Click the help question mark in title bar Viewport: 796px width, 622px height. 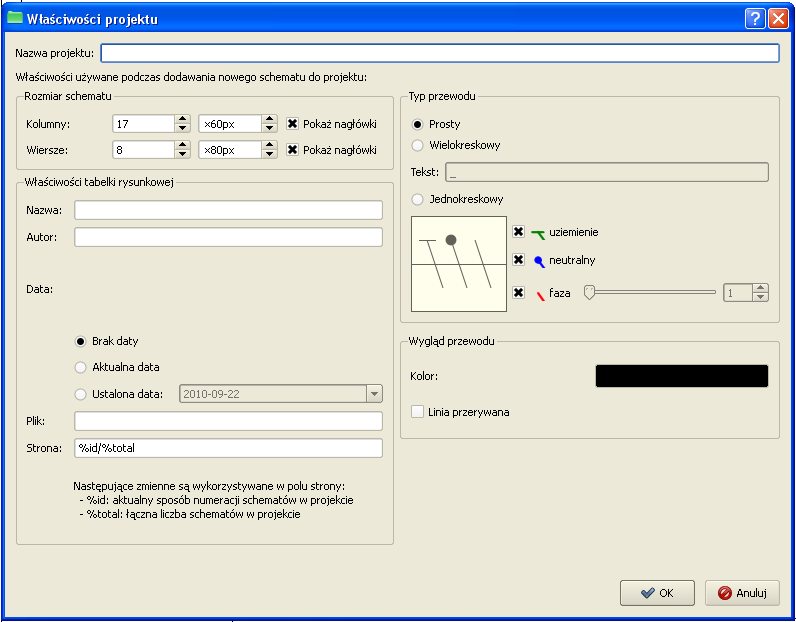click(x=755, y=19)
